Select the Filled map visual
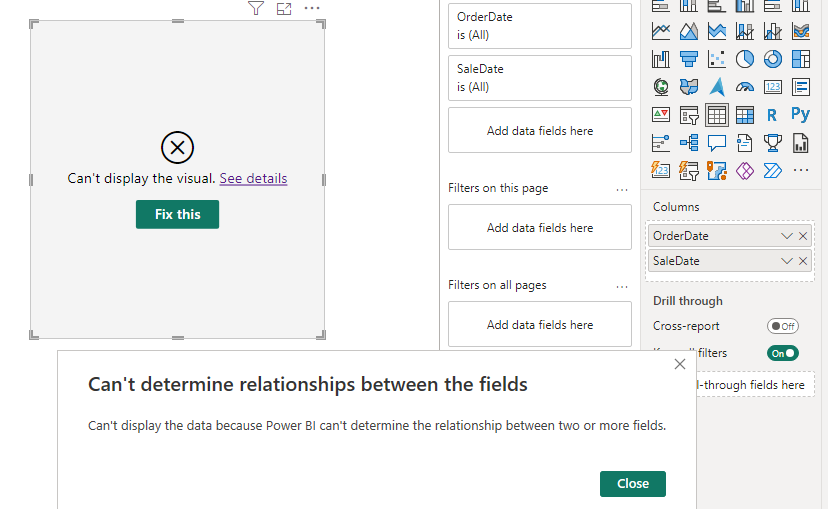 (x=689, y=87)
